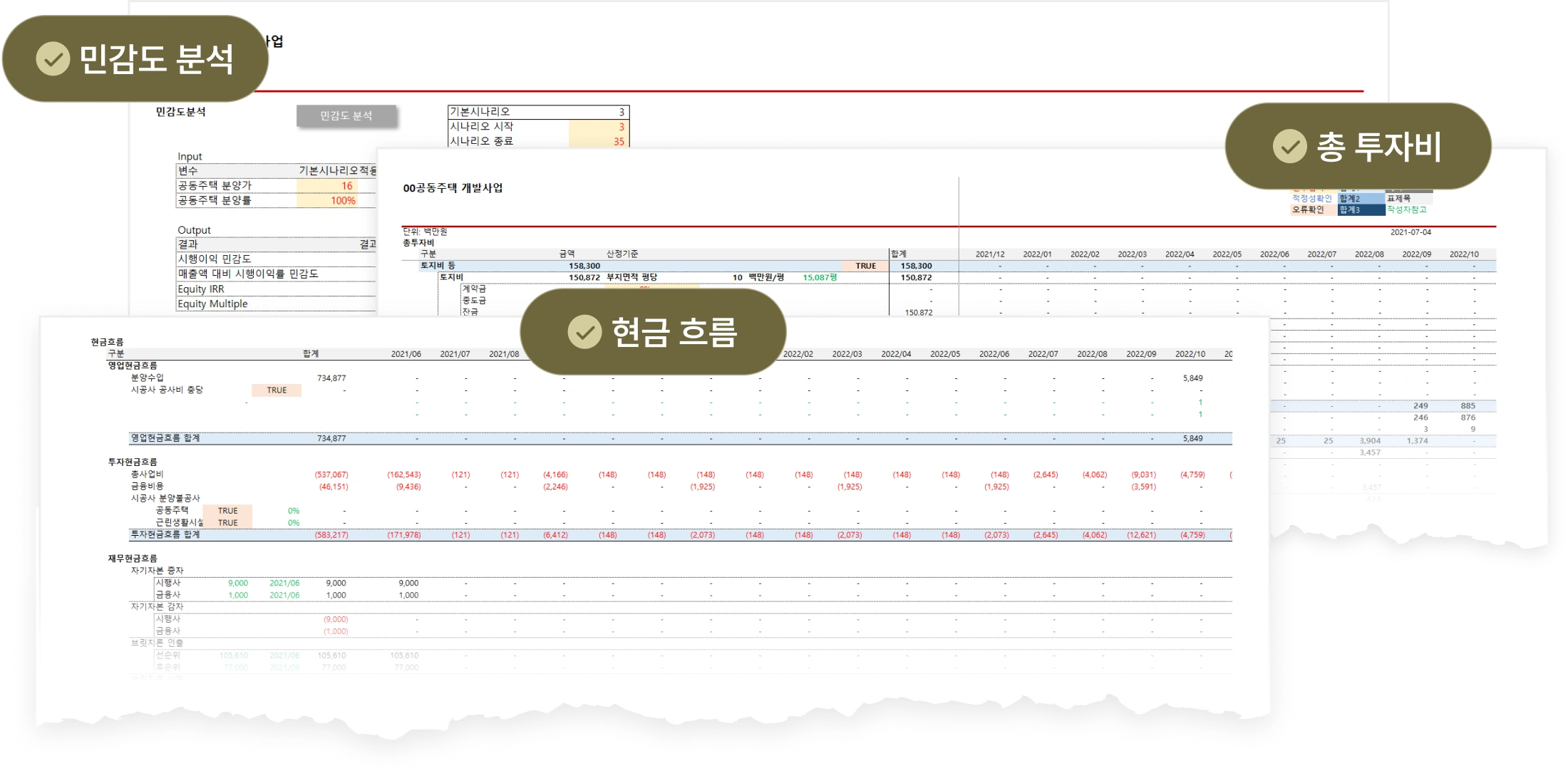Select the 2022/10 header in 총투자비 sheet
This screenshot has height=778, width=1568.
tap(1464, 254)
